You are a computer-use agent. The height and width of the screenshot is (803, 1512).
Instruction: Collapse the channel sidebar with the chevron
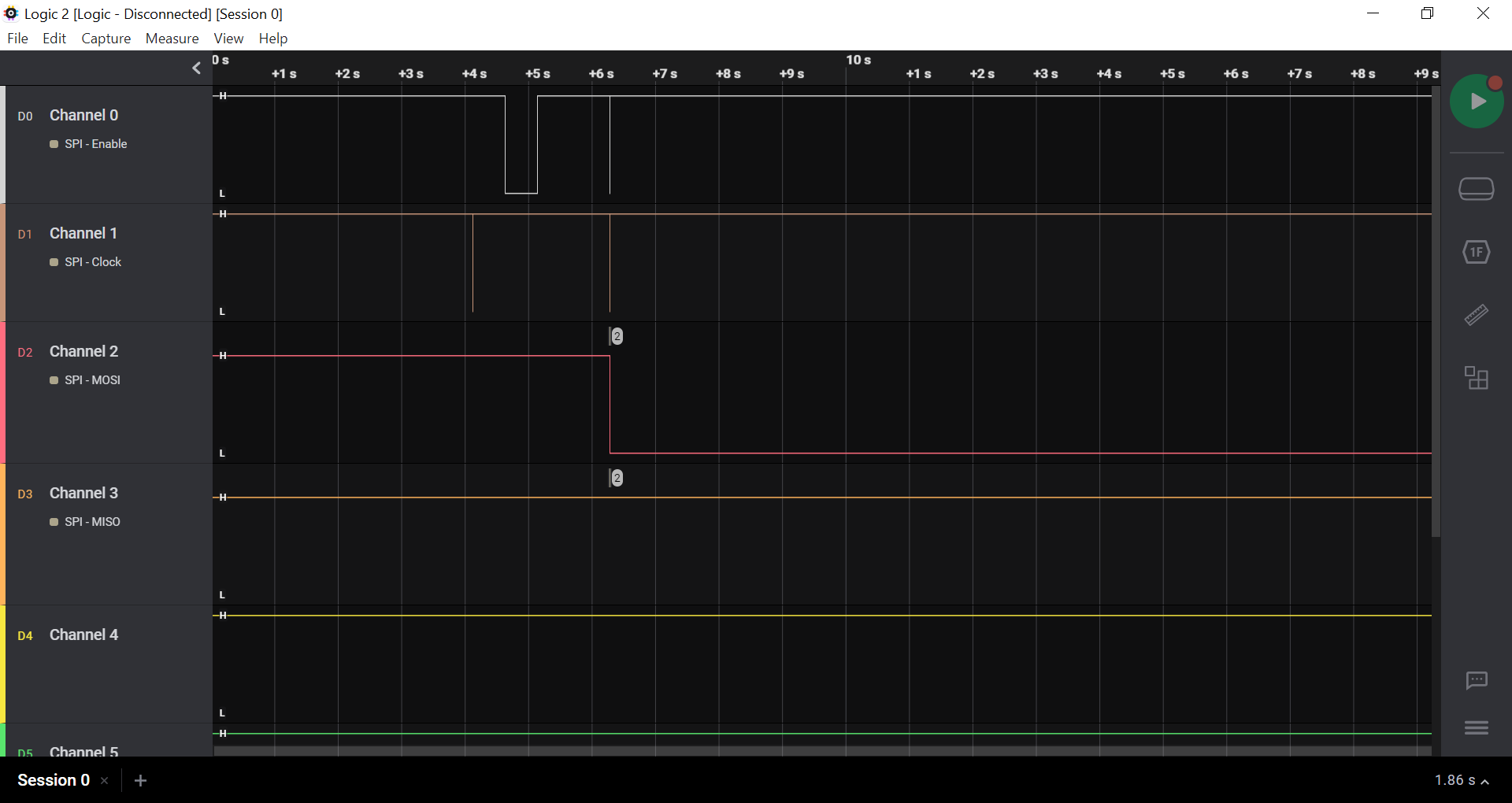(x=196, y=68)
